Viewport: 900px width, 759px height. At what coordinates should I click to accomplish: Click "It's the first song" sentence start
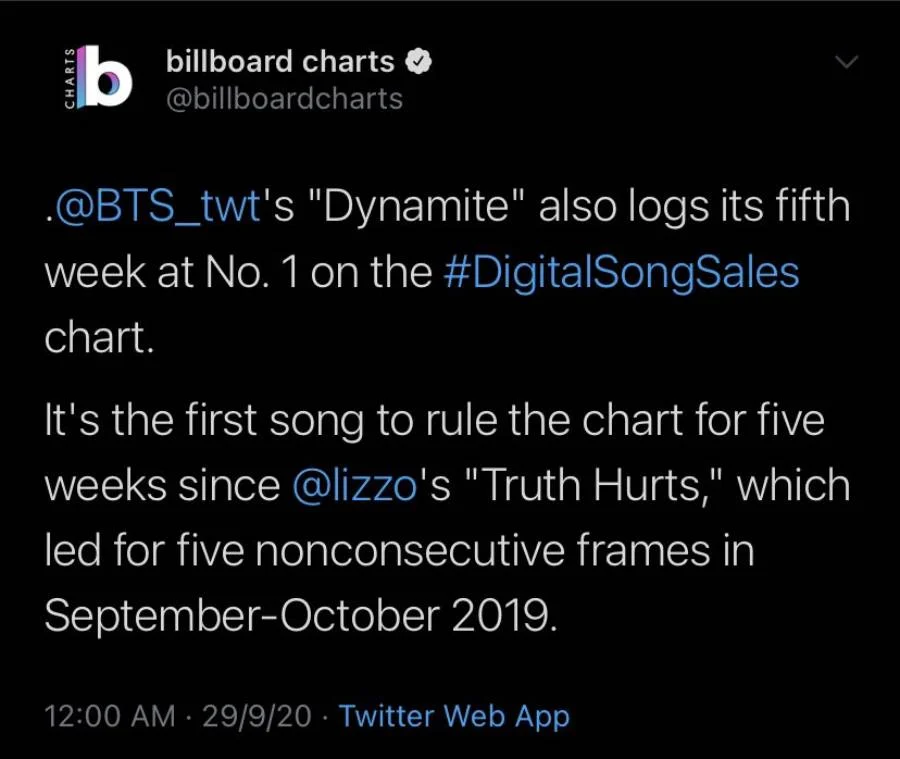200,421
